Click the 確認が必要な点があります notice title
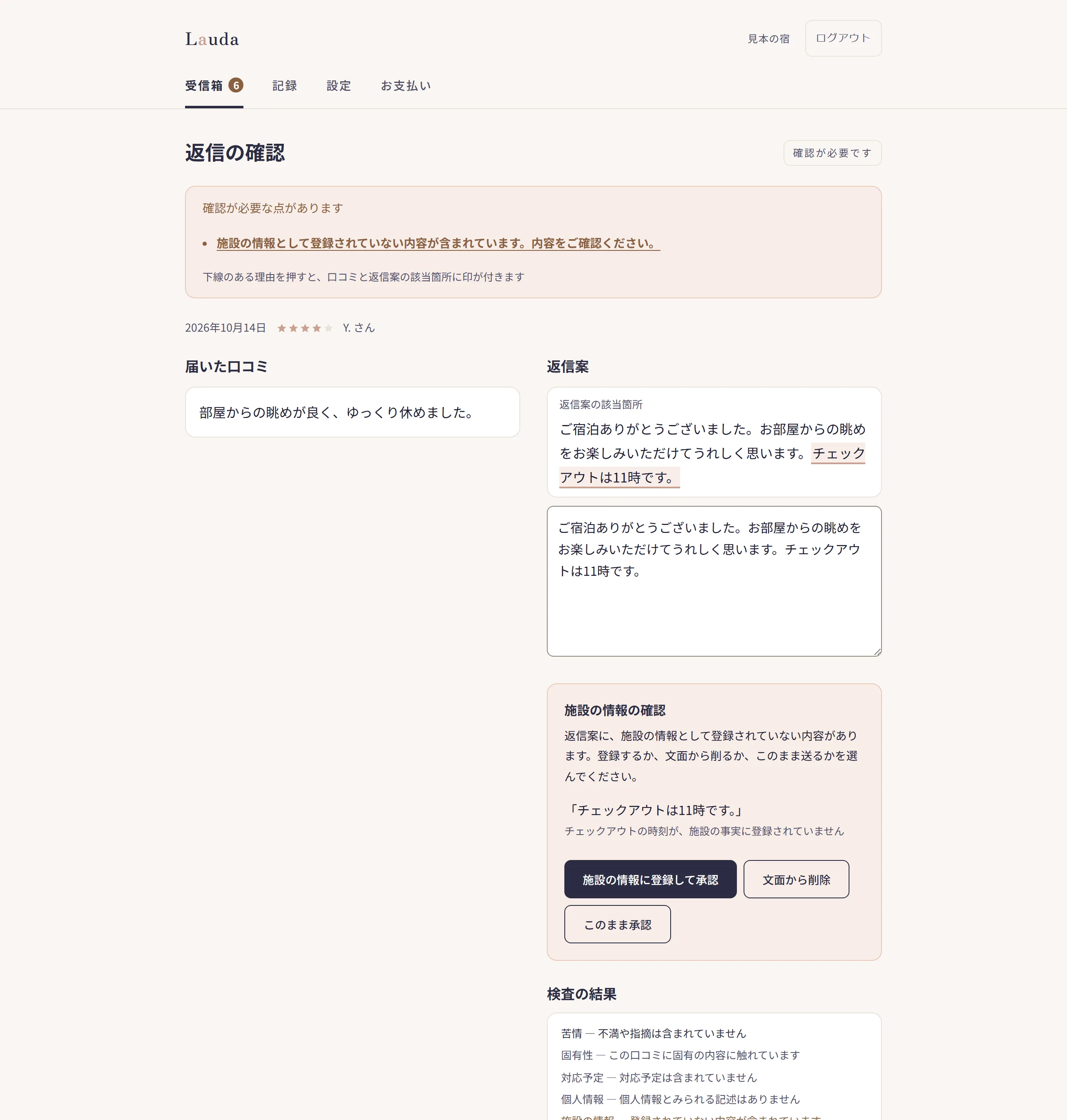The height and width of the screenshot is (1120, 1067). pyautogui.click(x=273, y=208)
